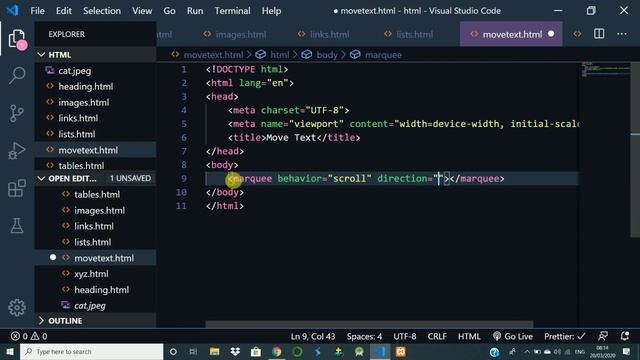Image resolution: width=640 pixels, height=360 pixels.
Task: Open cat.jpeg in HTML folder
Action: click(75, 71)
